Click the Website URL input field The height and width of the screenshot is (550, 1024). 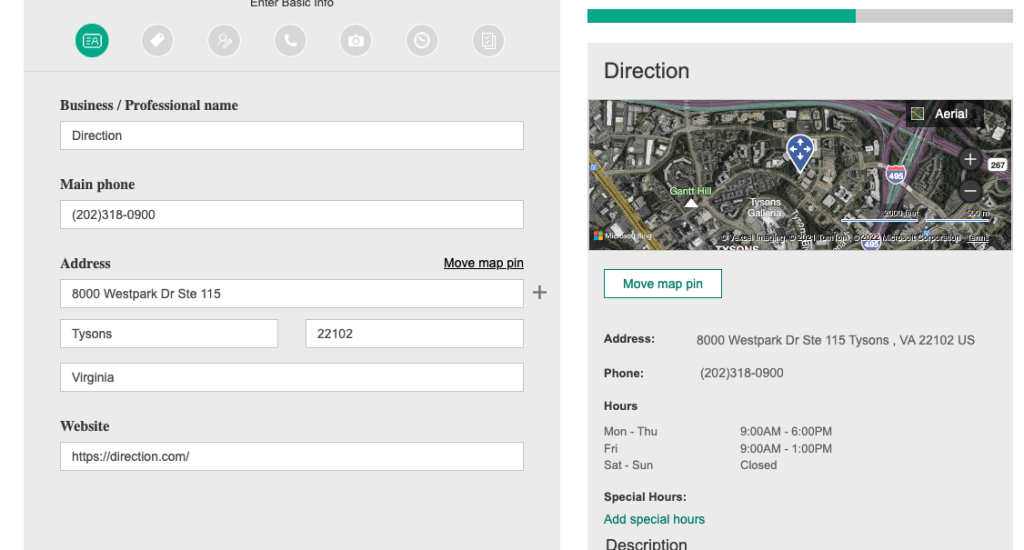coord(291,457)
